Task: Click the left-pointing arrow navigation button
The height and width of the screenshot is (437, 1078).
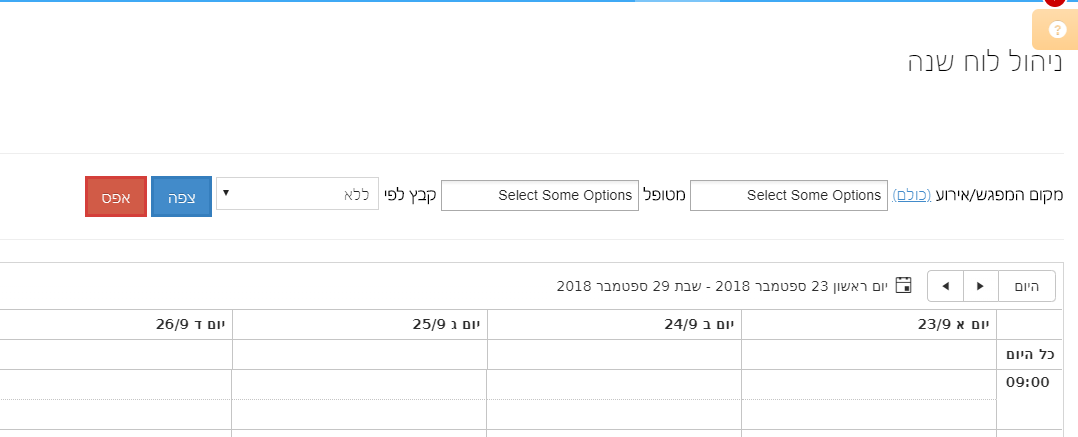Action: pos(945,286)
